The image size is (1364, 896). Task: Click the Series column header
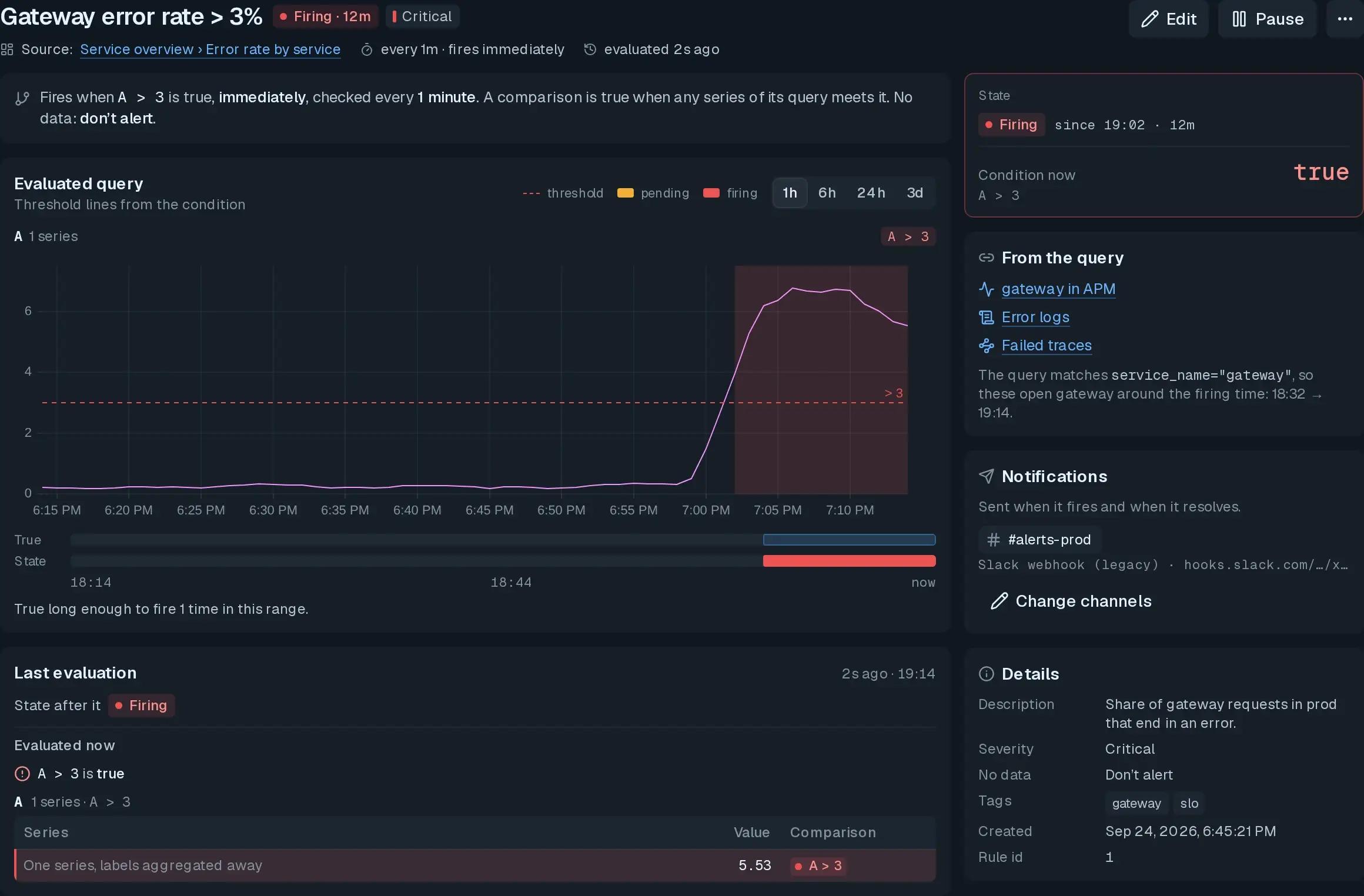pos(46,833)
